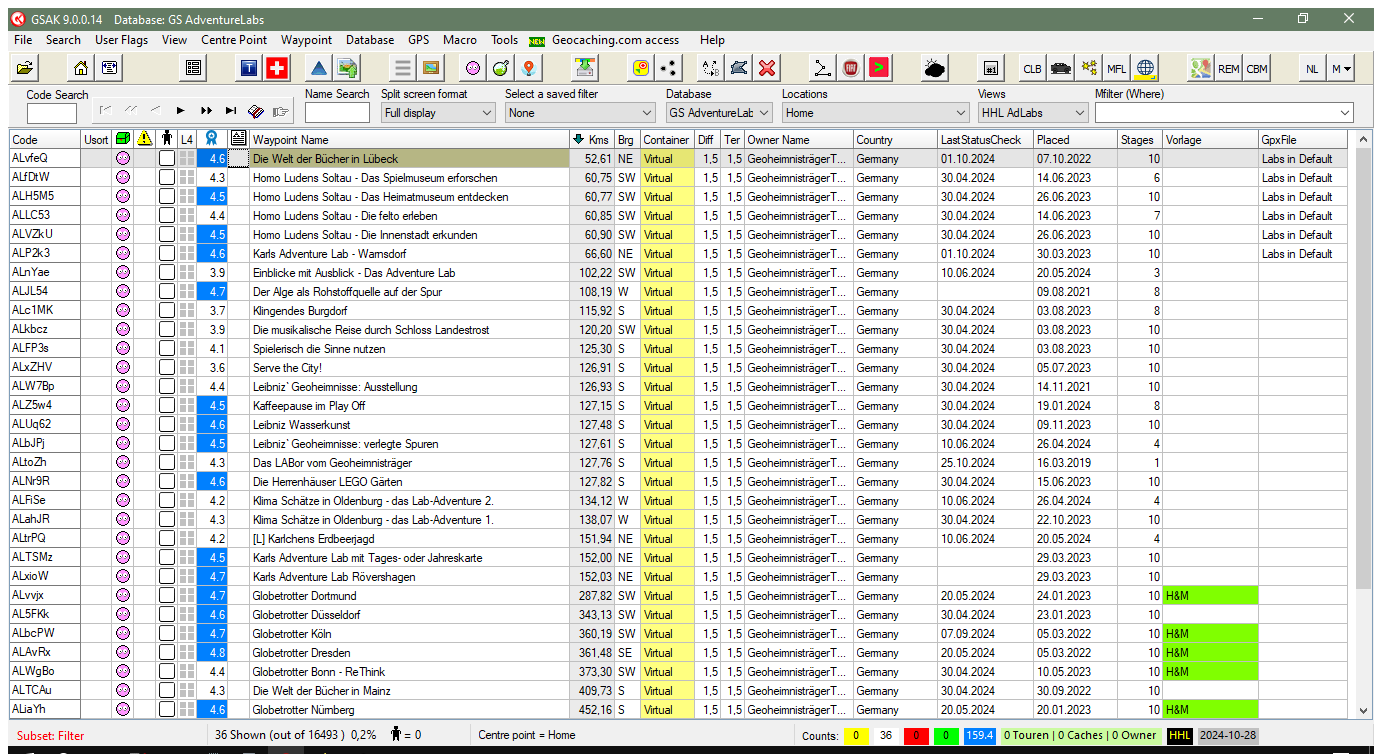Jump to last record arrow button

[x=231, y=111]
